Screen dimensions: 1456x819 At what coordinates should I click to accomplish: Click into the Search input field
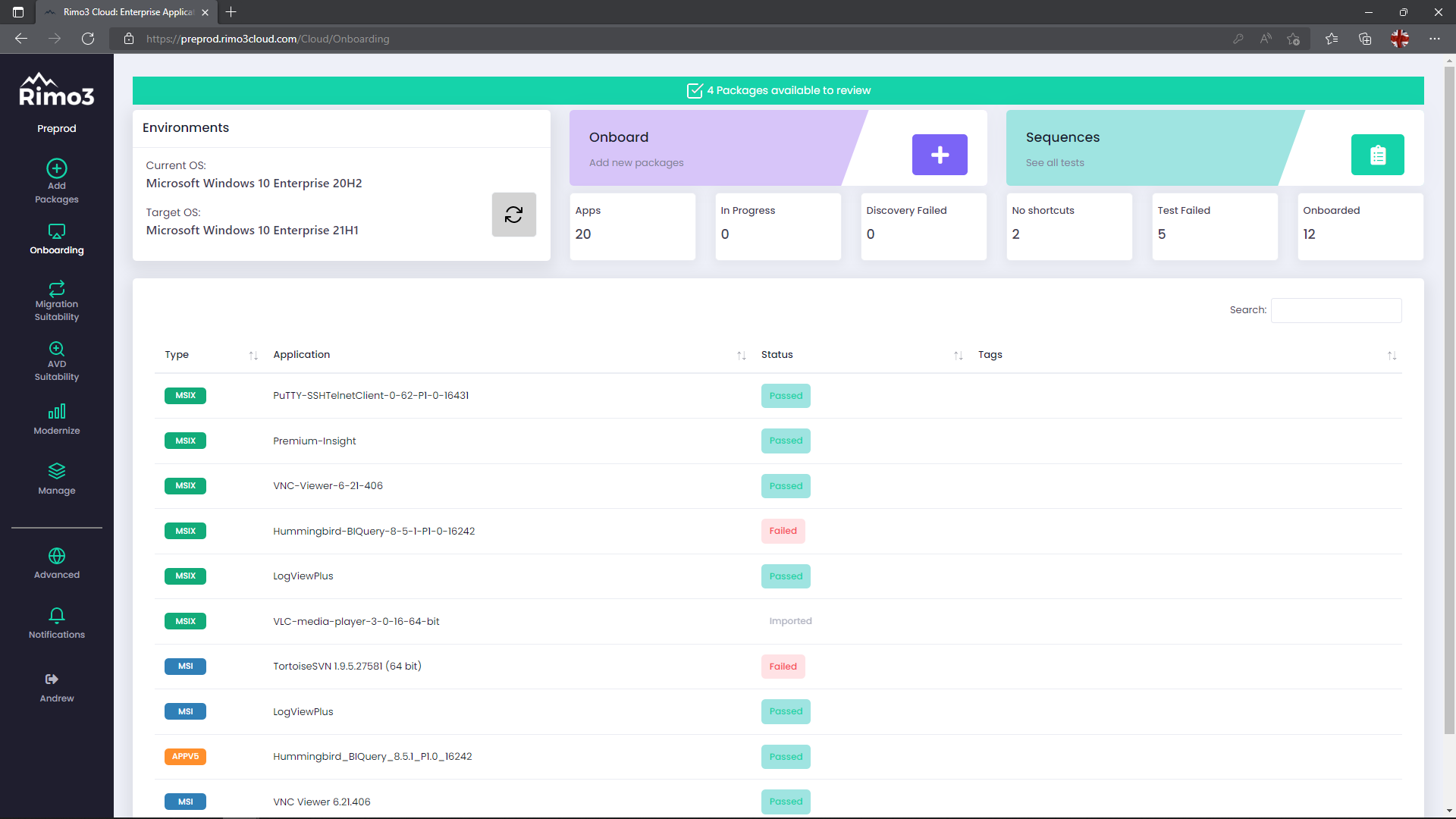point(1335,310)
